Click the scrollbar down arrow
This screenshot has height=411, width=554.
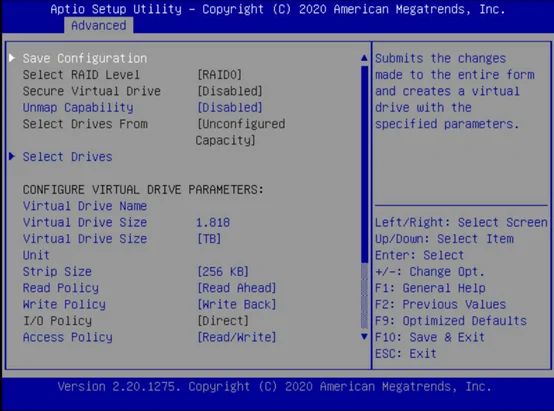click(364, 336)
